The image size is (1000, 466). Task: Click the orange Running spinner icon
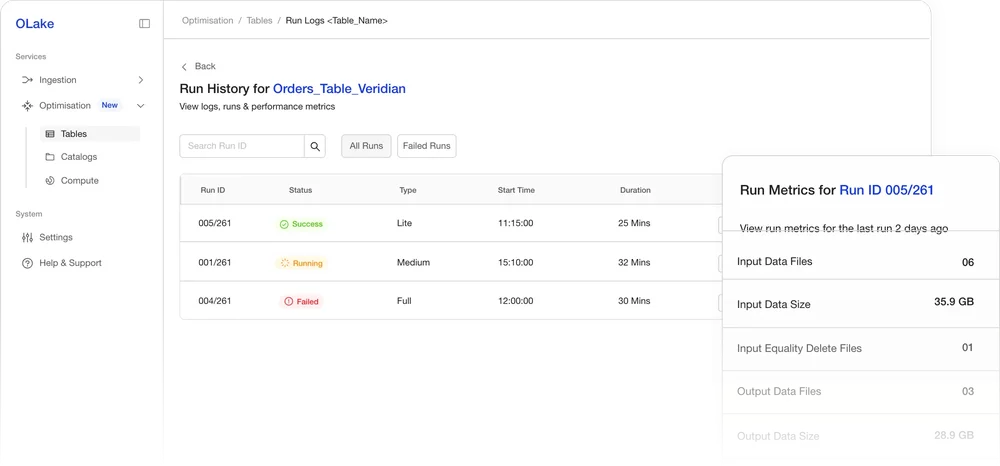coord(285,263)
